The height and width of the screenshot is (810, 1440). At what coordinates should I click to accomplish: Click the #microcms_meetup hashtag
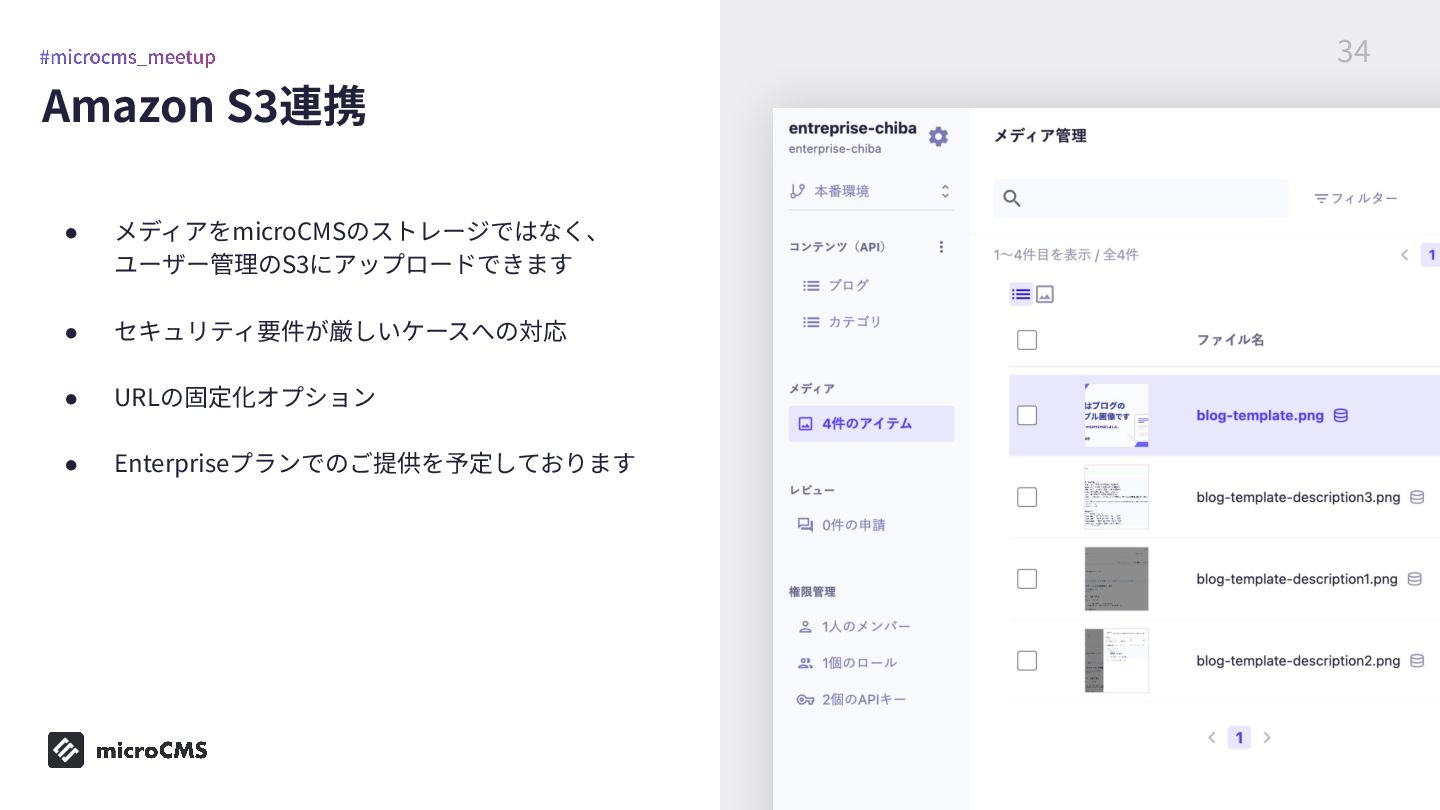point(127,57)
